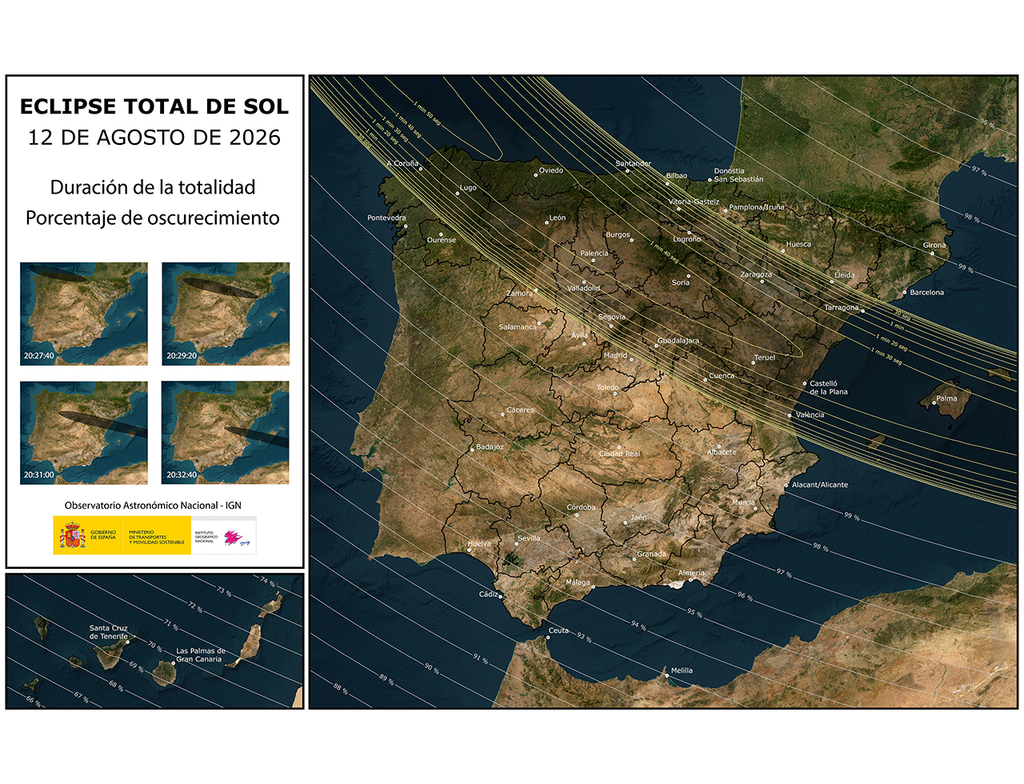Click the Girona city label
Screen dimensions: 1024x784
point(935,245)
